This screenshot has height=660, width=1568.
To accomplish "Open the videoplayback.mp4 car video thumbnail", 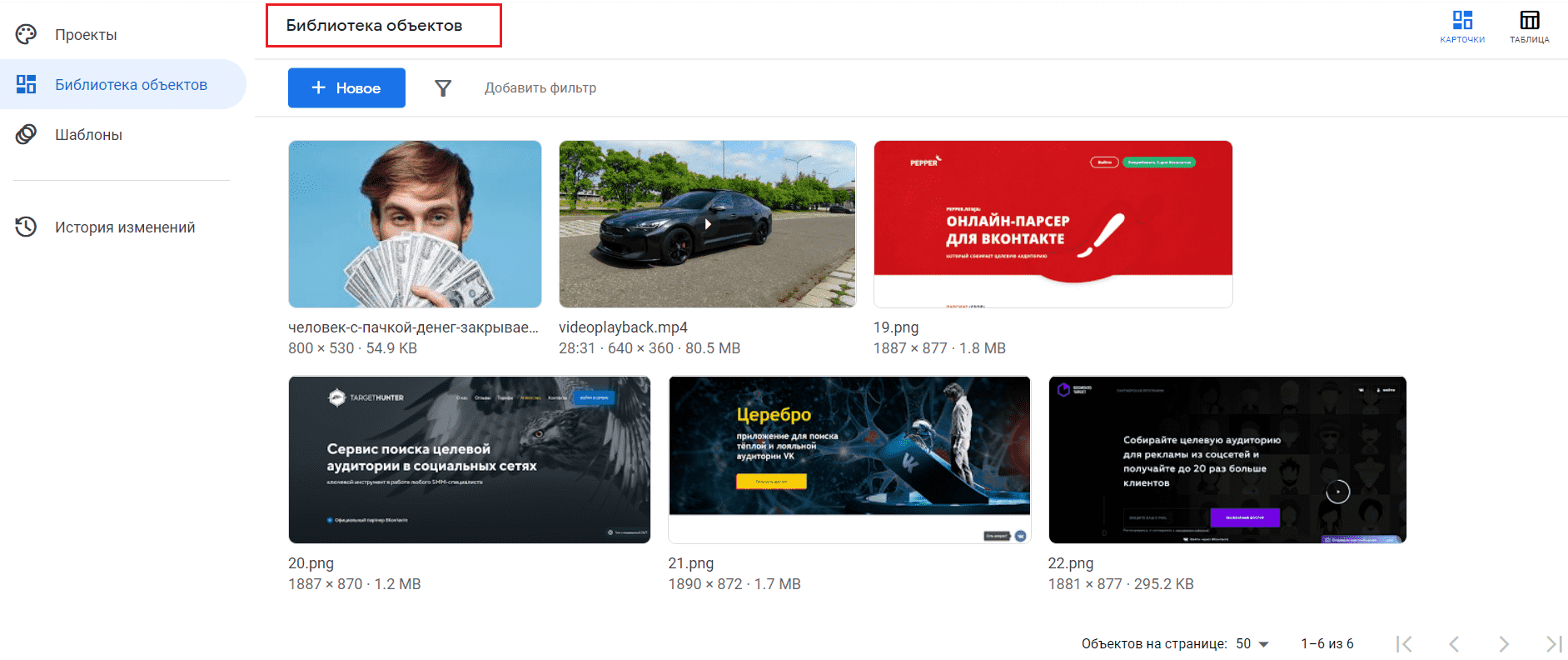I will pyautogui.click(x=707, y=224).
